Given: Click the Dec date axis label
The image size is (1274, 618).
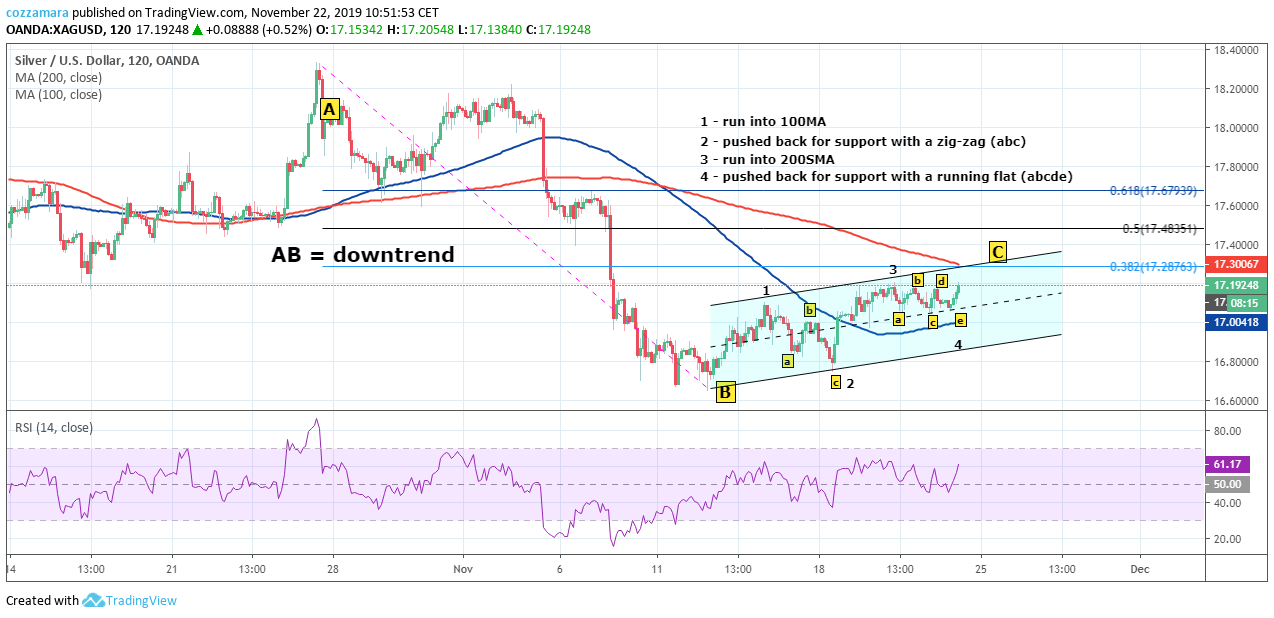Looking at the screenshot, I should coord(1140,568).
